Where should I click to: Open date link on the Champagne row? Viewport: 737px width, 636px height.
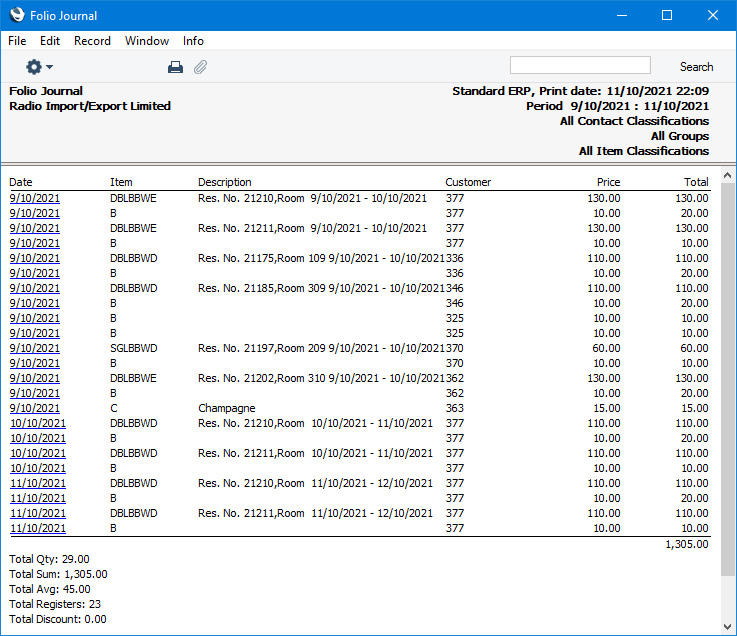pyautogui.click(x=35, y=408)
